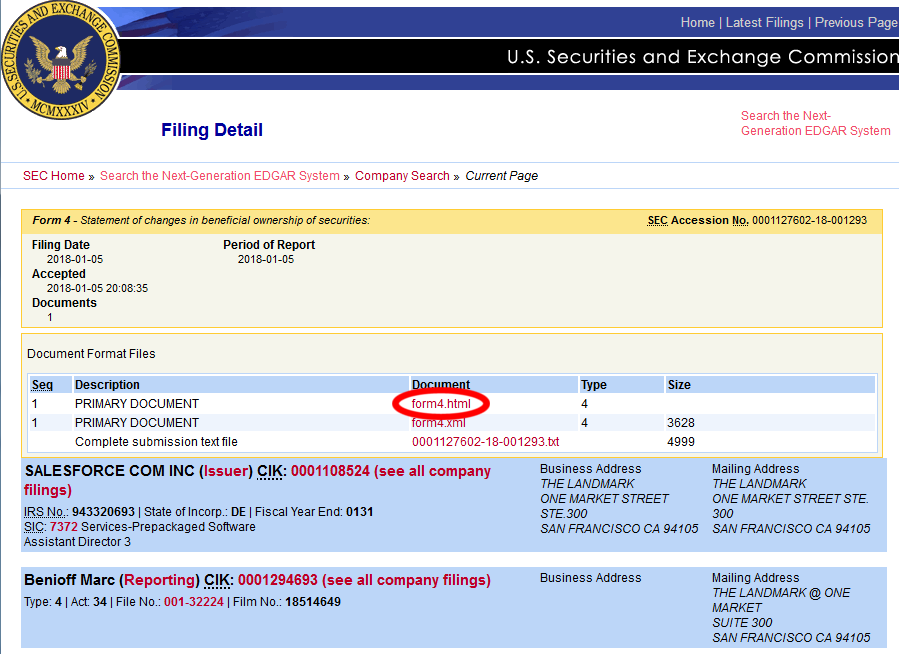This screenshot has width=899, height=654.
Task: Click the Filing Detail page heading
Action: (x=211, y=130)
